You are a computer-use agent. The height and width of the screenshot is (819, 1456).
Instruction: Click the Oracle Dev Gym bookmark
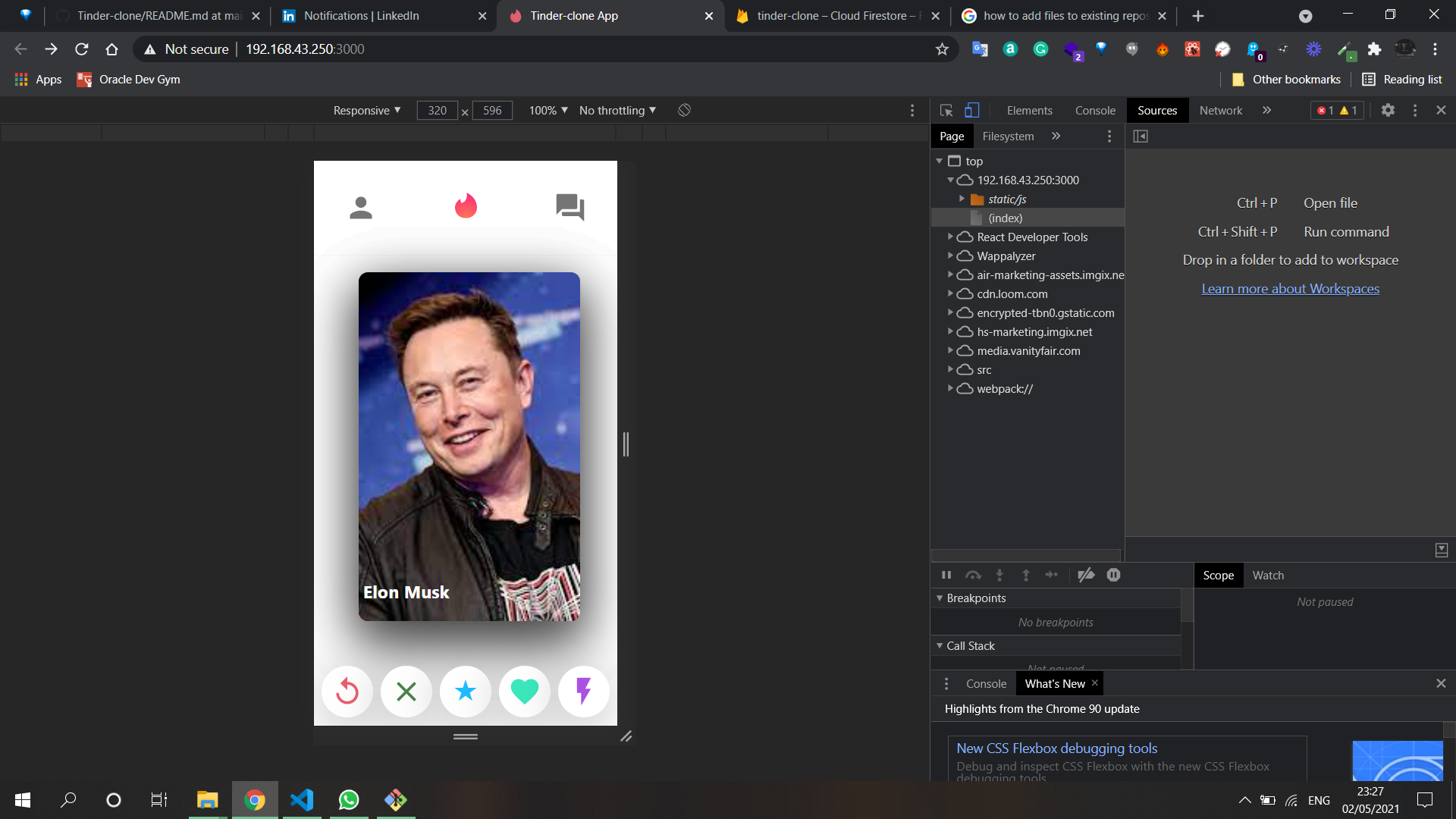coord(129,80)
